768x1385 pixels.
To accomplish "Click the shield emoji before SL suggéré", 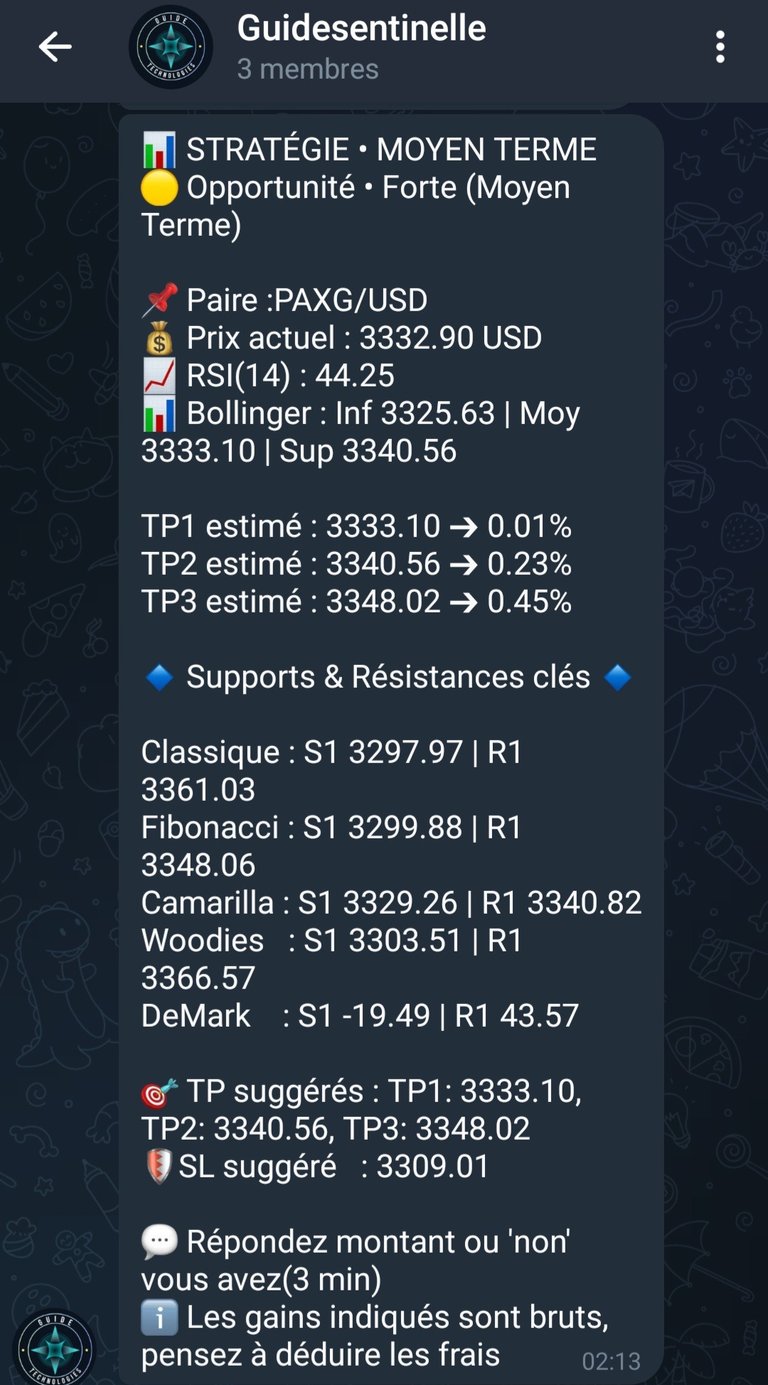I will 157,1167.
